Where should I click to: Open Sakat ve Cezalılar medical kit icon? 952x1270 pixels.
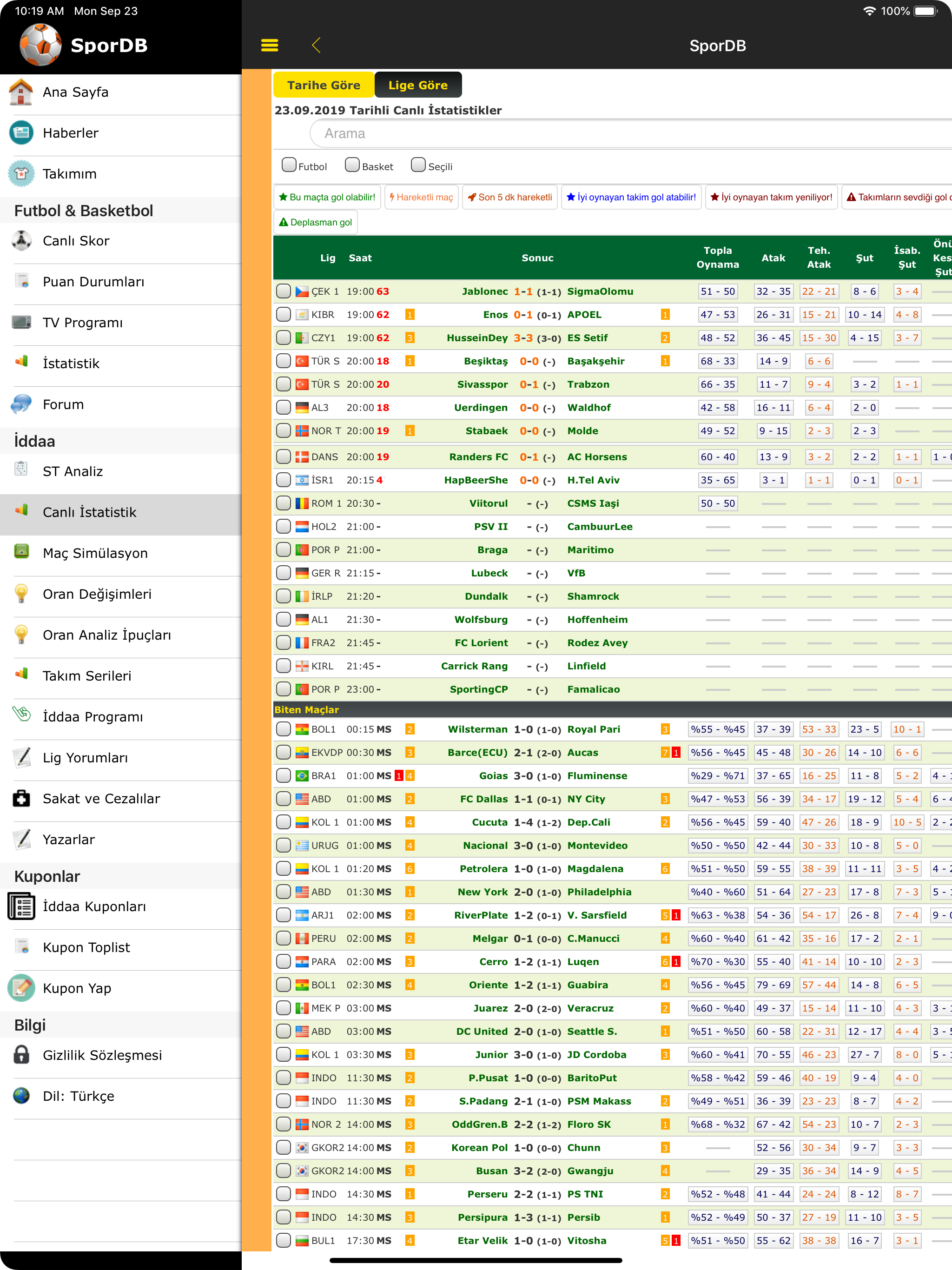pos(21,799)
